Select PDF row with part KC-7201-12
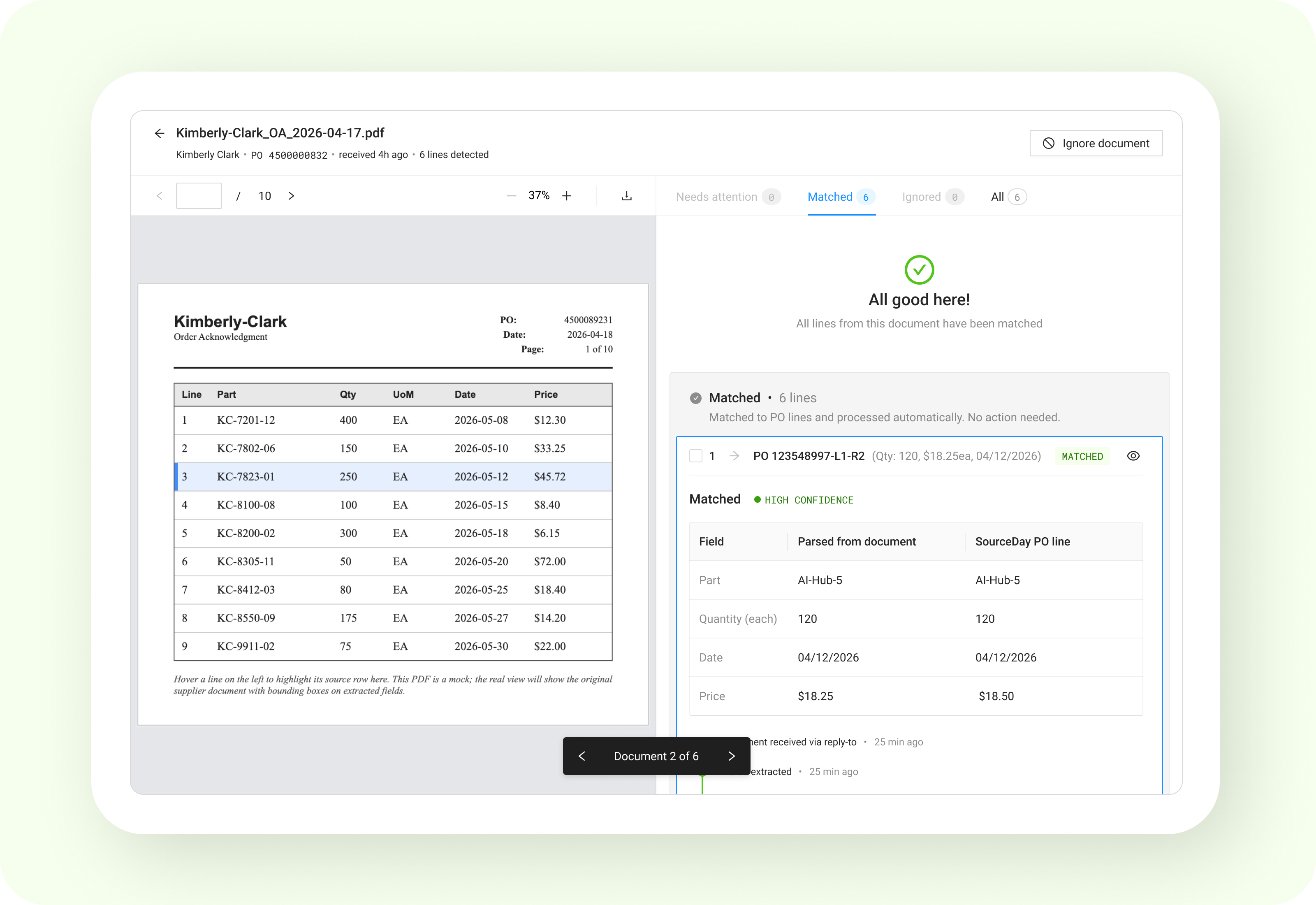 pyautogui.click(x=393, y=420)
